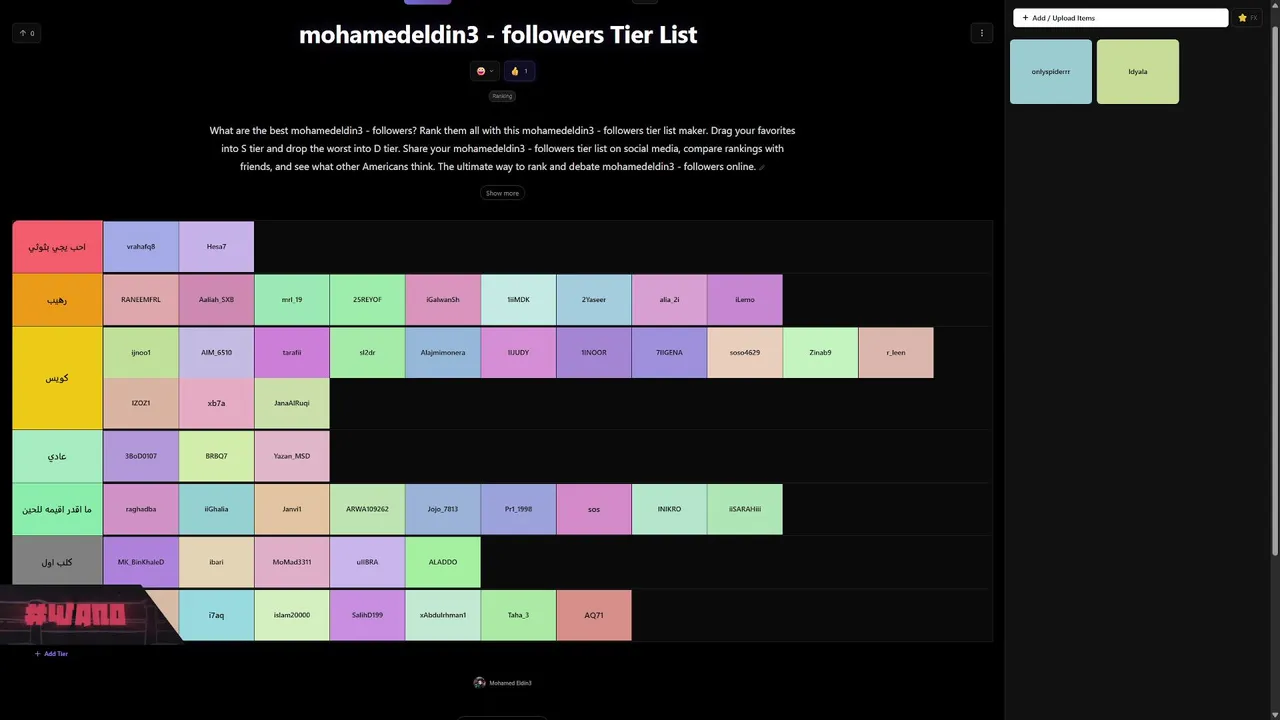Select the ldyala unranked item

(1137, 72)
